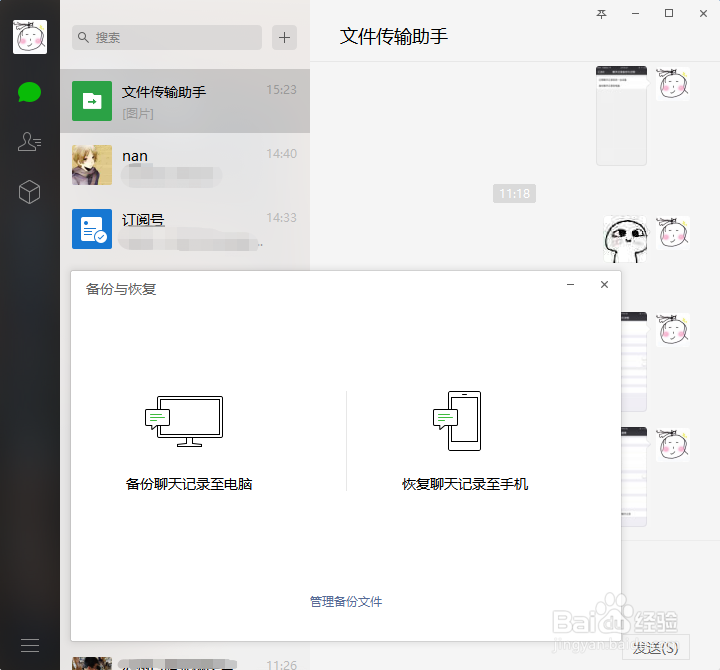Open the Contacts icon in sidebar

pyautogui.click(x=29, y=141)
